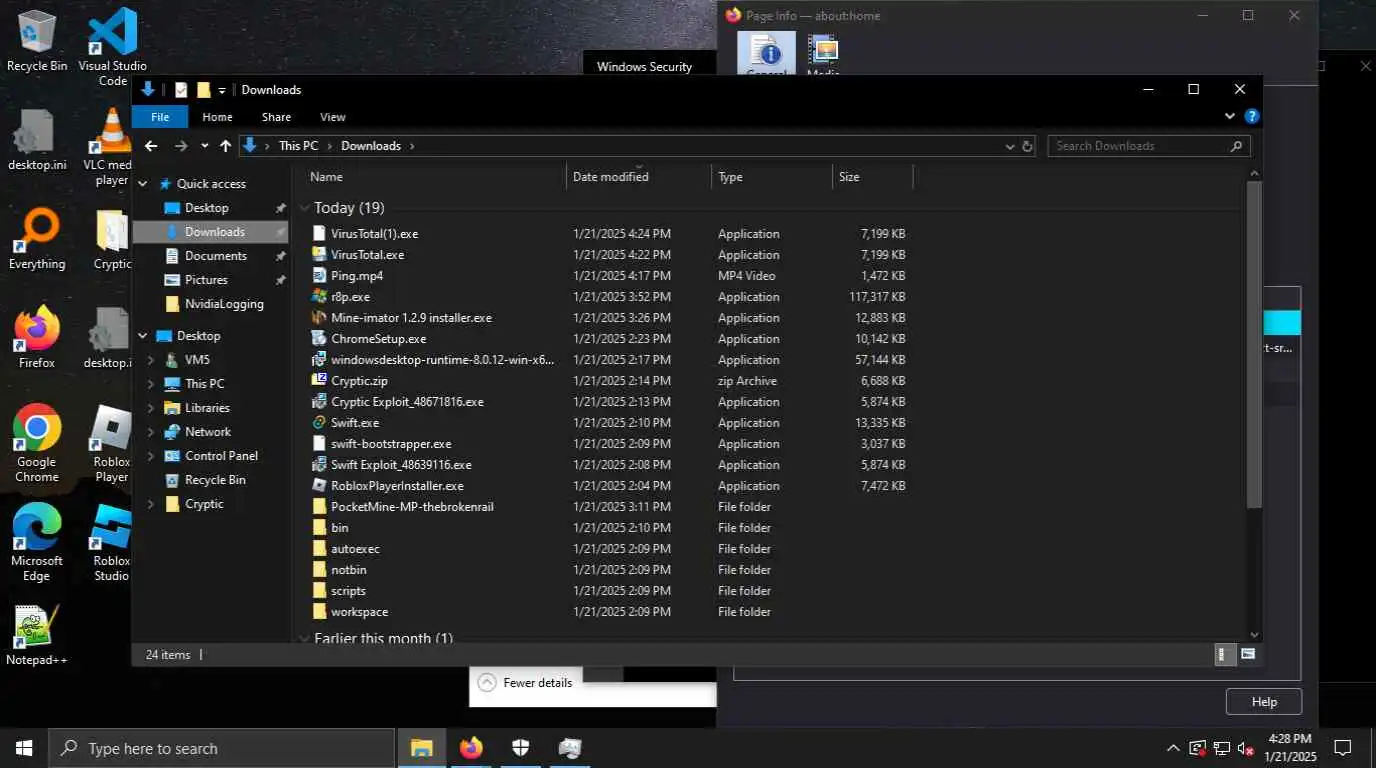Click the file list vertical scrollbar
The height and width of the screenshot is (768, 1376).
pyautogui.click(x=1255, y=345)
